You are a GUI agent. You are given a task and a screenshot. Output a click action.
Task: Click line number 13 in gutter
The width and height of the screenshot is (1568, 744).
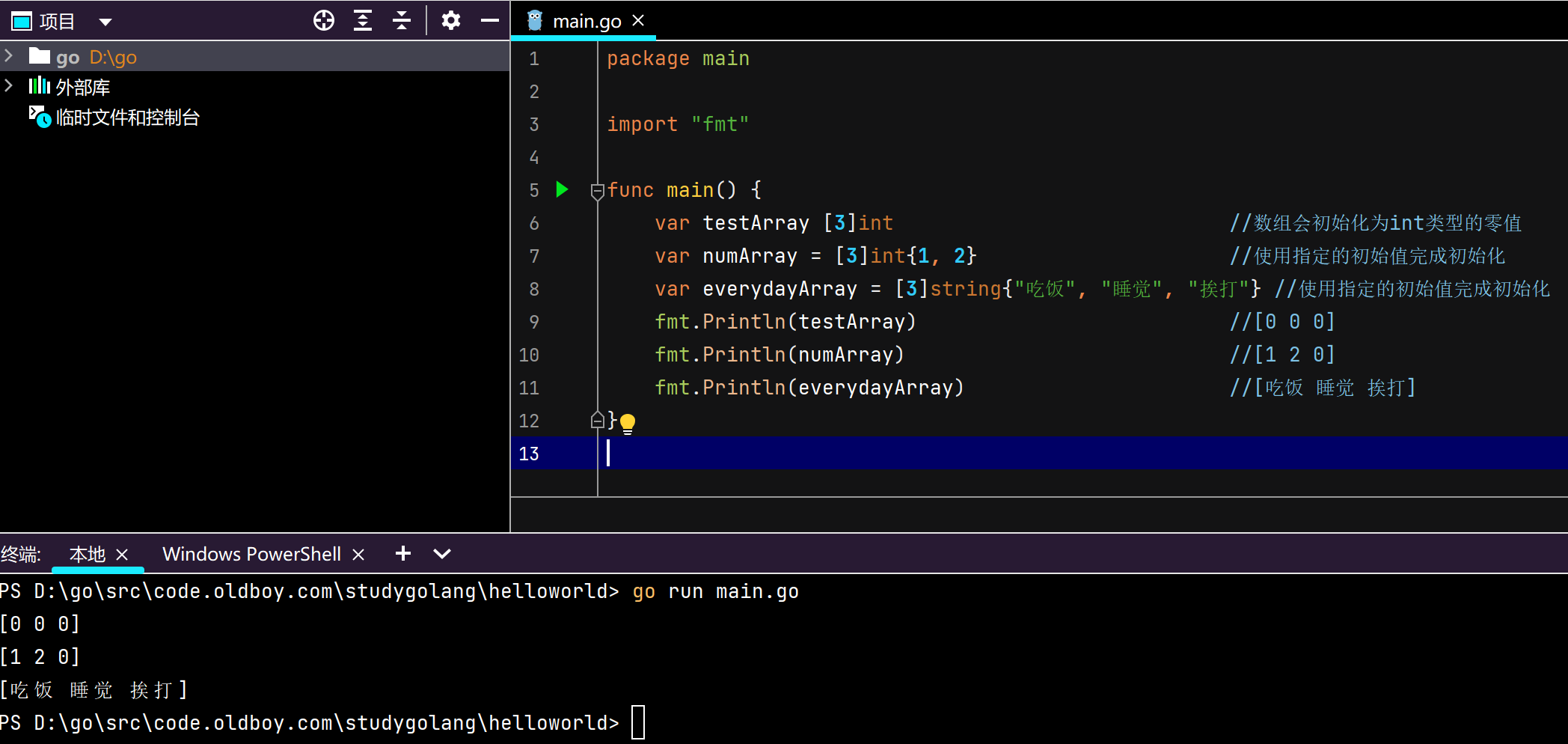(x=529, y=454)
